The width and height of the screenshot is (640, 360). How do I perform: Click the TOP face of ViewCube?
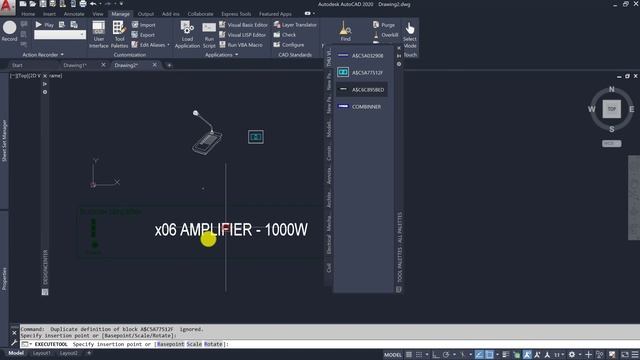tap(611, 109)
